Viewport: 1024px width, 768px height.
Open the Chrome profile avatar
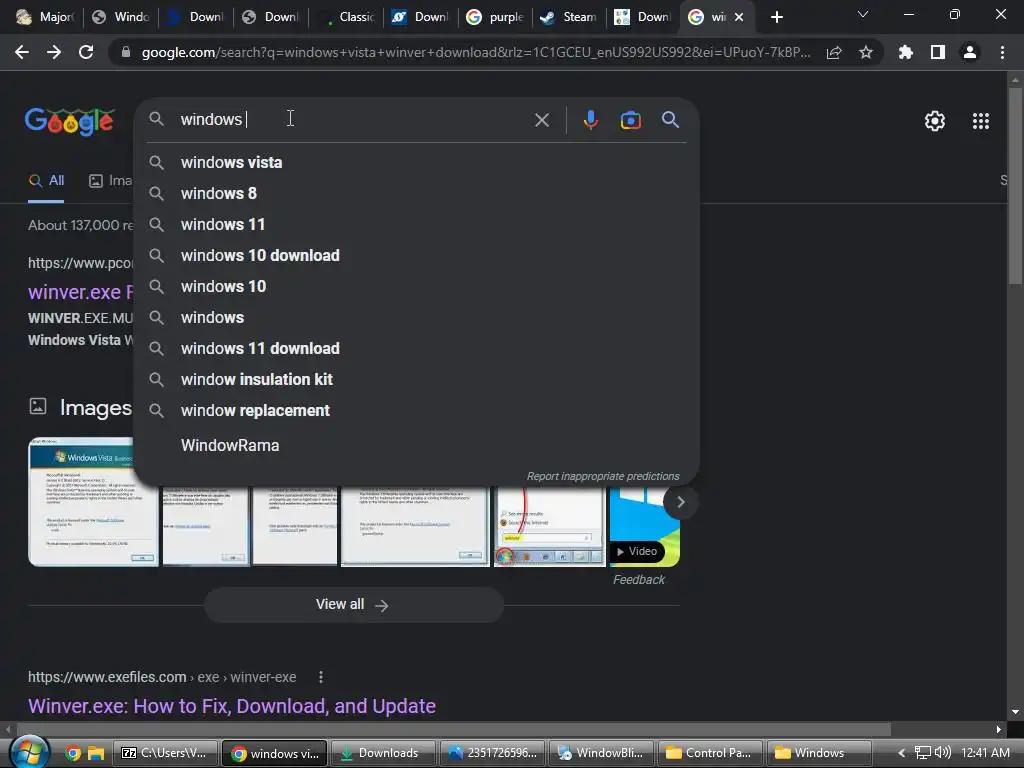970,52
